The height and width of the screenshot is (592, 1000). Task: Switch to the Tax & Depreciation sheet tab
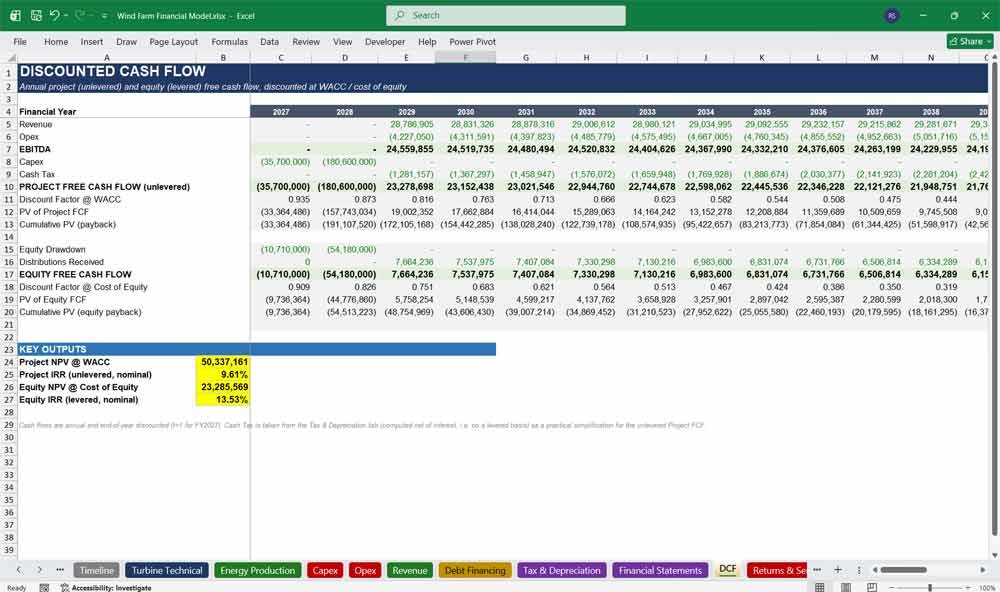point(561,570)
